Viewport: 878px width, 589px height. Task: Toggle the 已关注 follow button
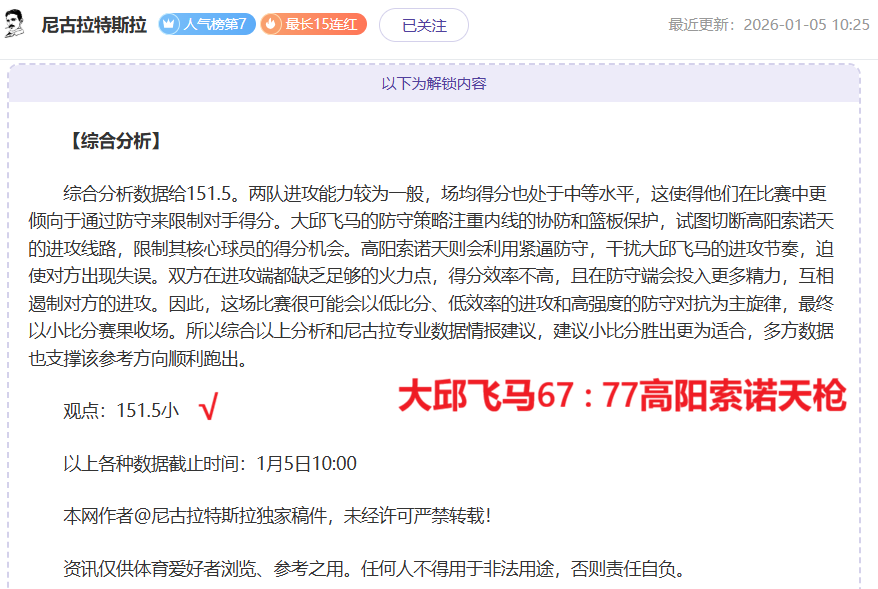coord(423,25)
